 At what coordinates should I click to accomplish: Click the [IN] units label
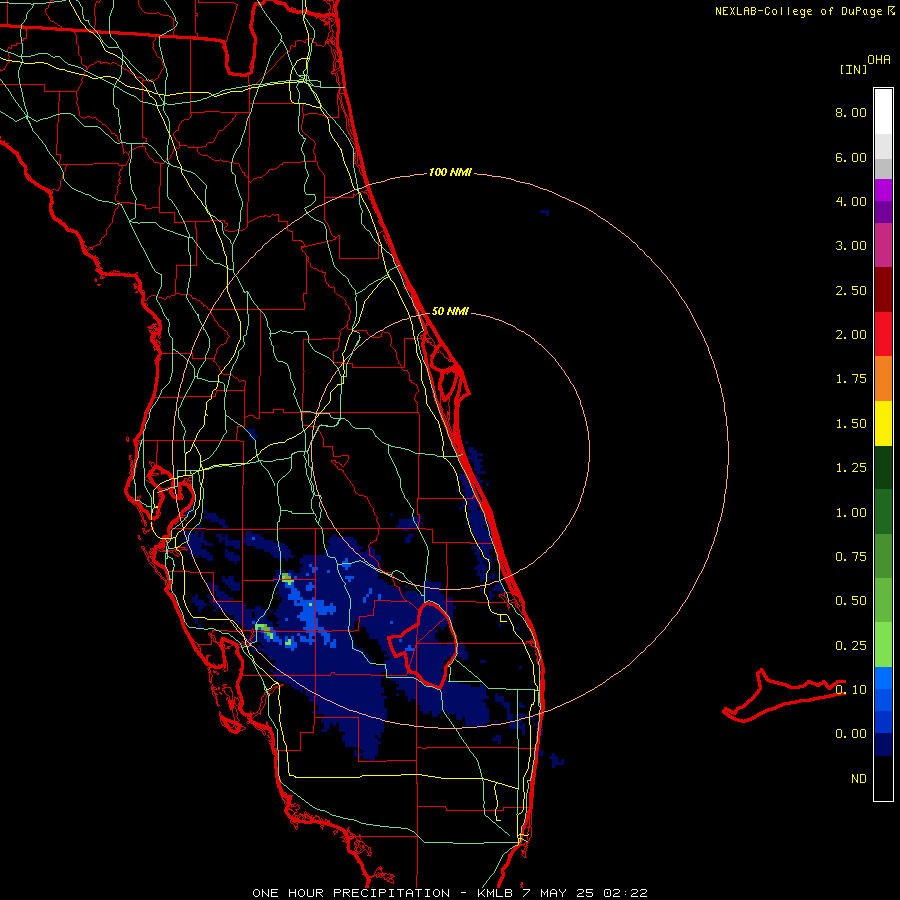coord(853,69)
